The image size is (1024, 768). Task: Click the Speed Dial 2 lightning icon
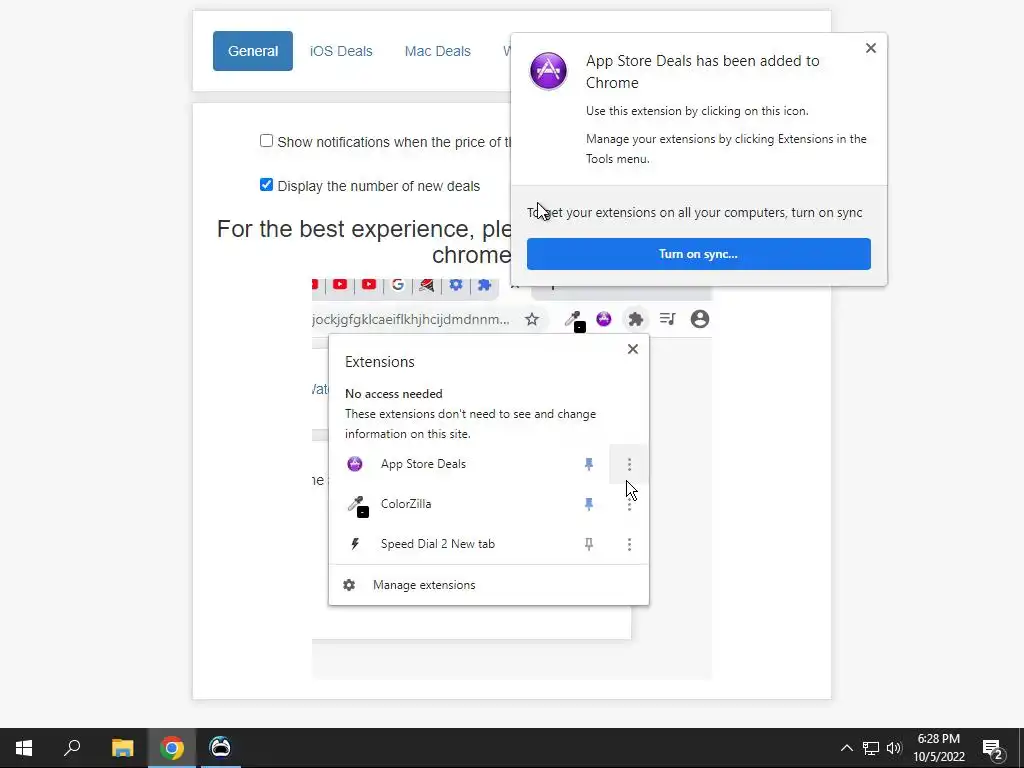(355, 544)
